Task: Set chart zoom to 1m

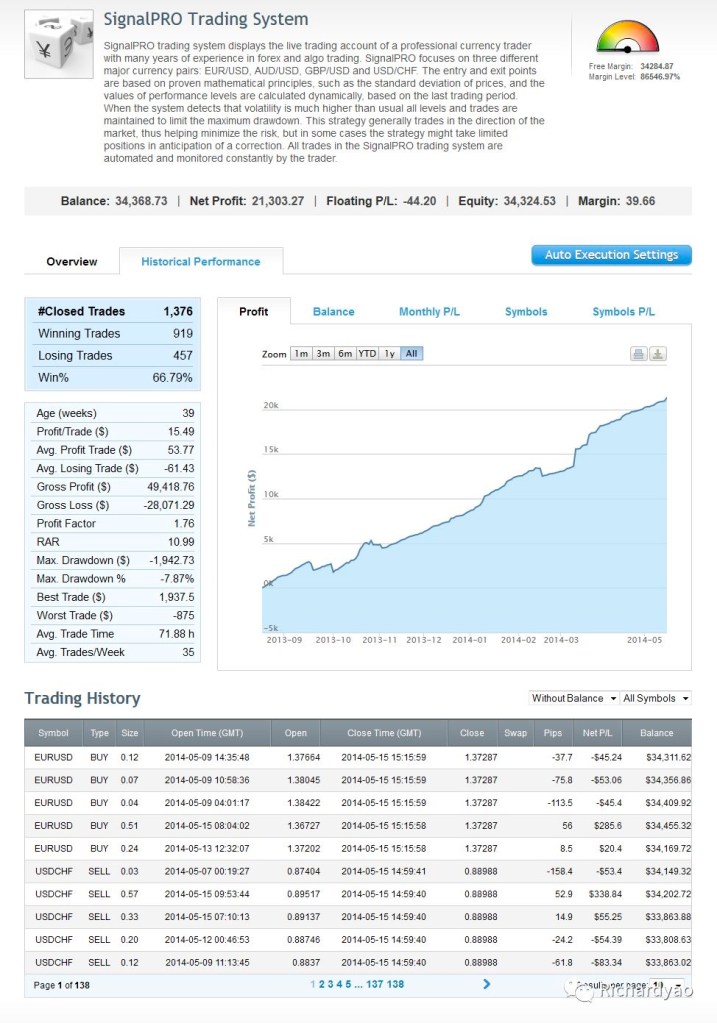Action: tap(300, 354)
